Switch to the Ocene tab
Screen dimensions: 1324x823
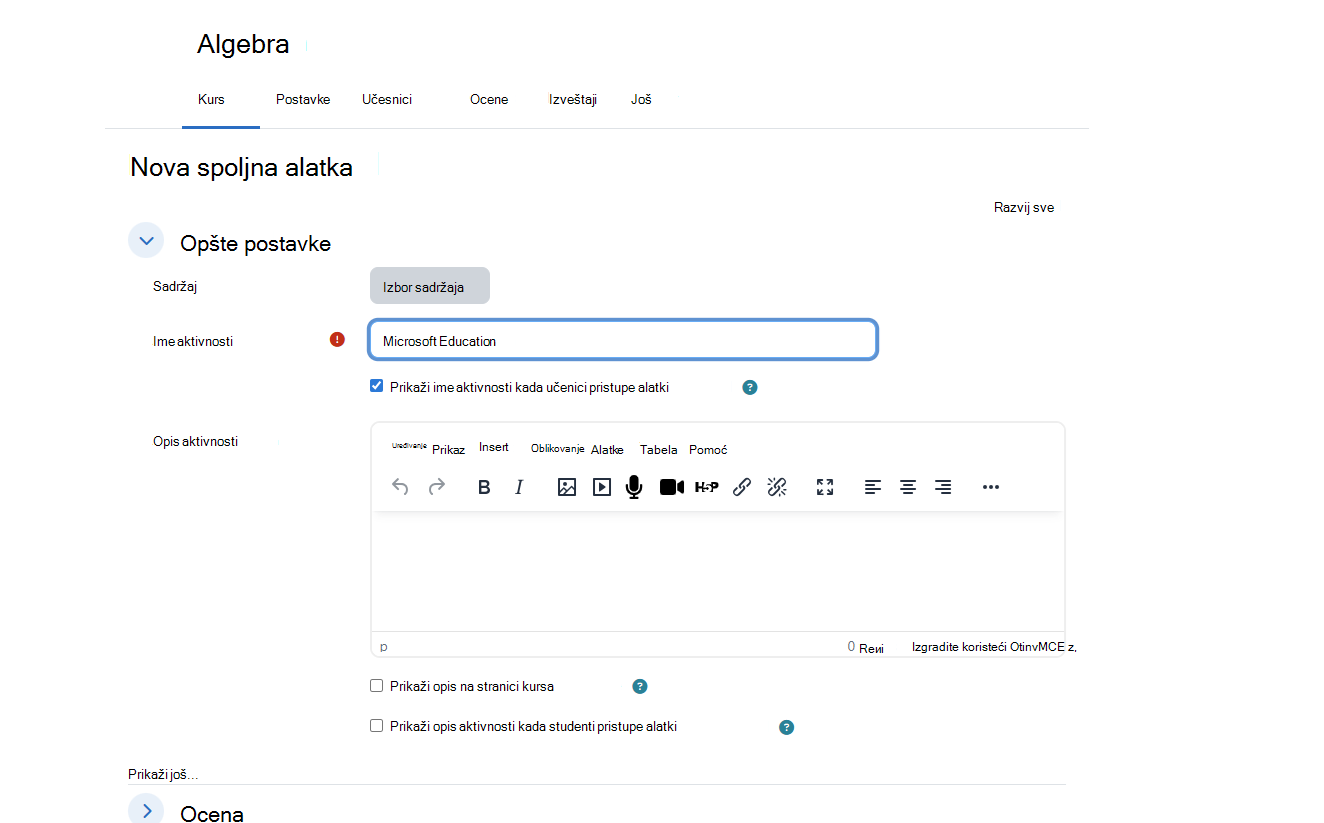(x=489, y=99)
